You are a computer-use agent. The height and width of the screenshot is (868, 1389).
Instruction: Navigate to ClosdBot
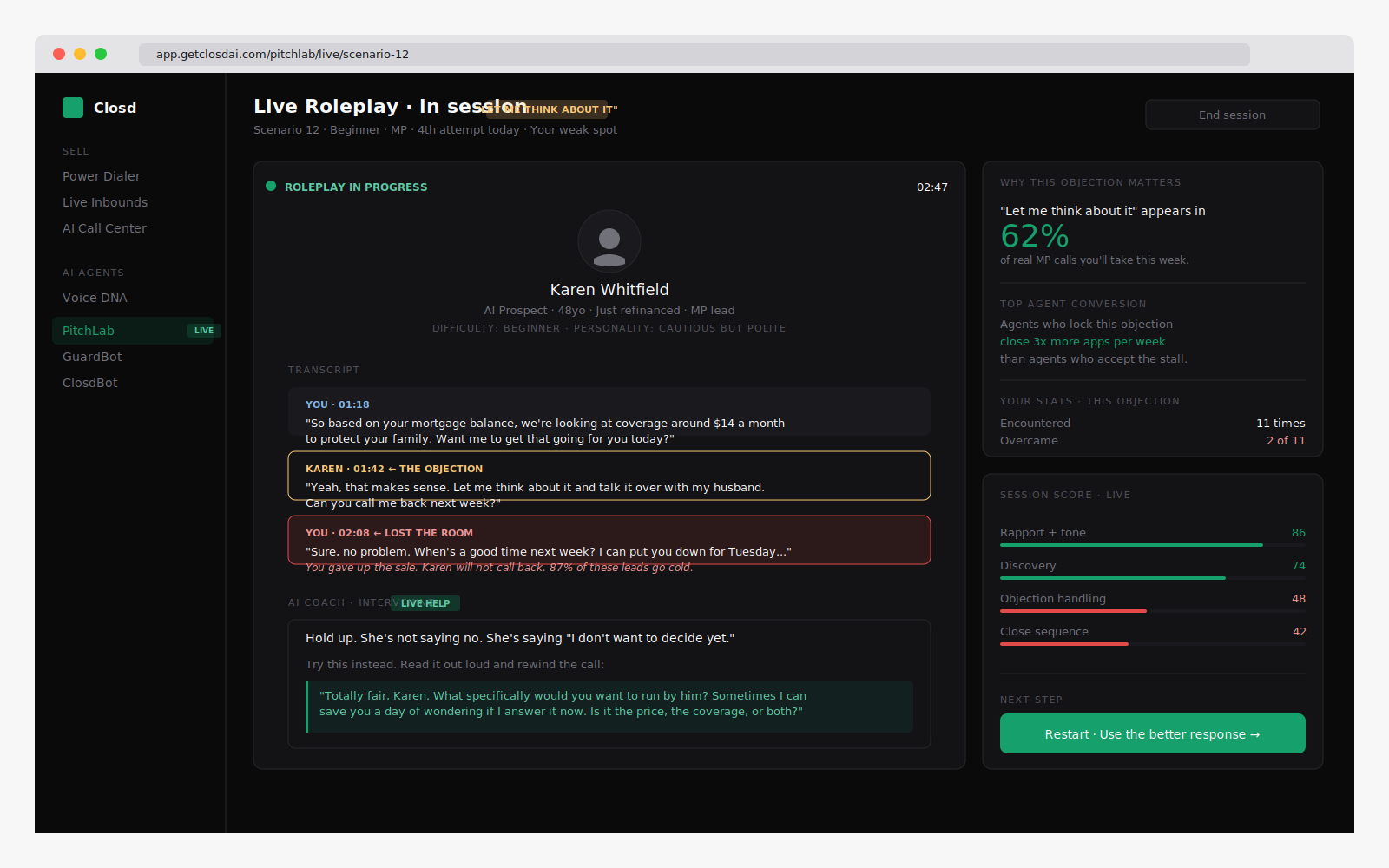point(90,383)
